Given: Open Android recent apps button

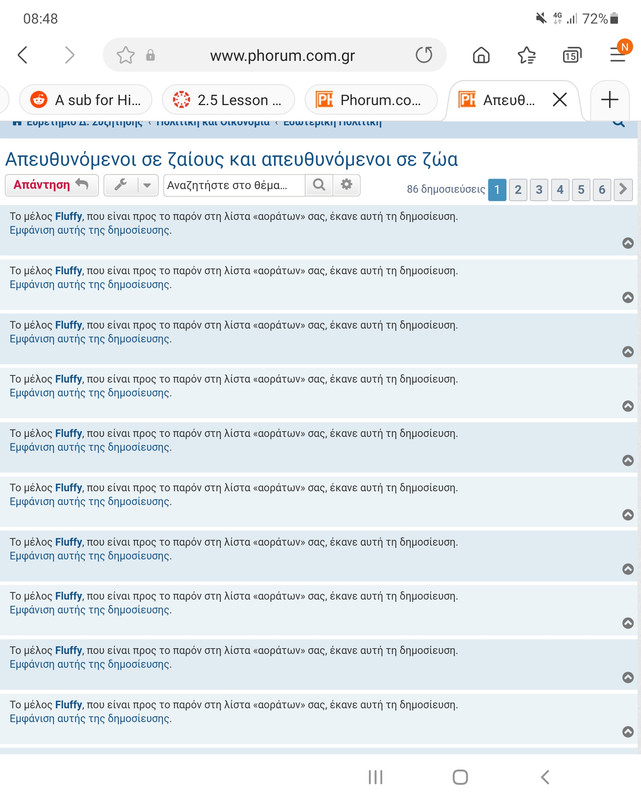Looking at the screenshot, I should [376, 777].
